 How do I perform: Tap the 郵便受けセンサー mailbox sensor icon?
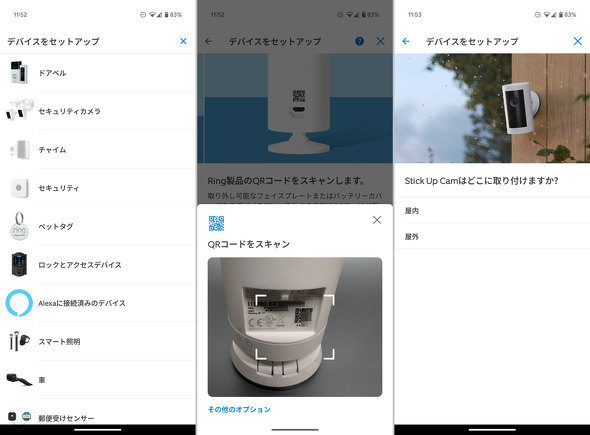tap(19, 416)
